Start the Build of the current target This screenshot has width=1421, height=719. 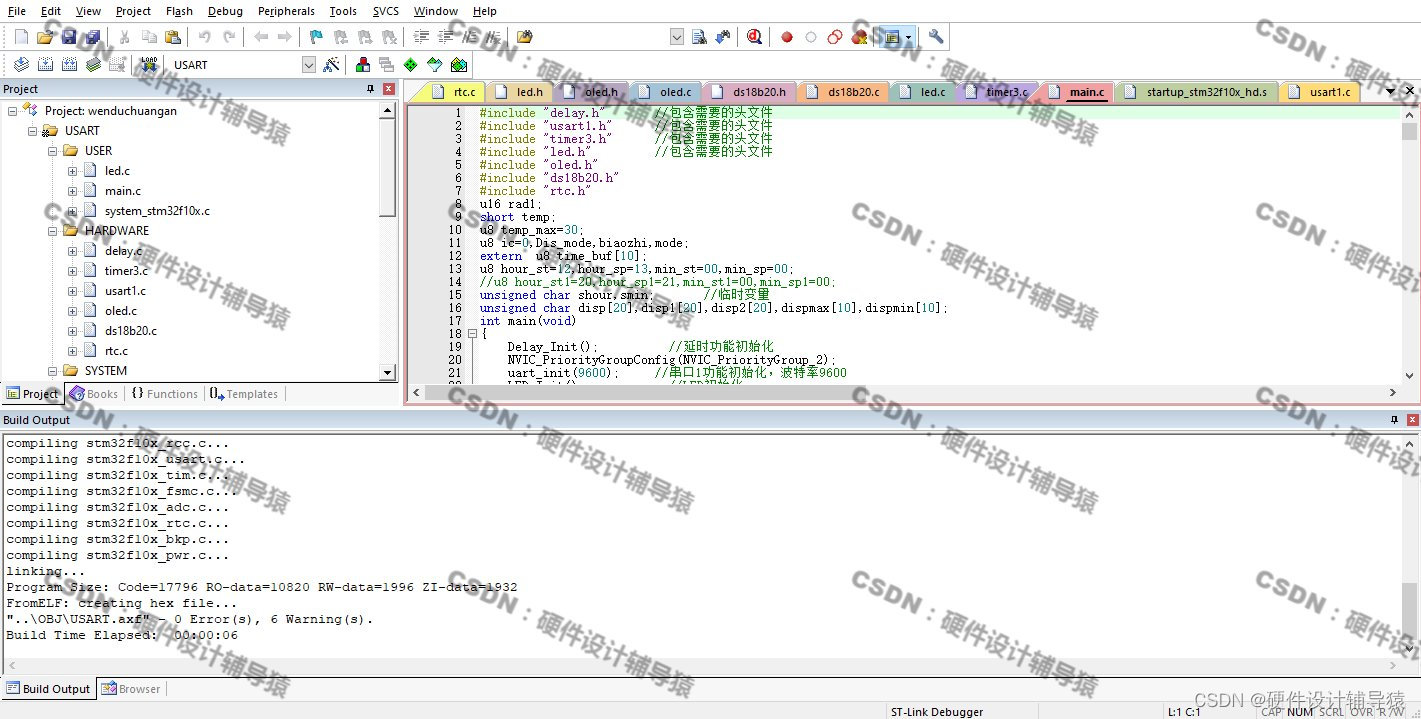[x=44, y=64]
